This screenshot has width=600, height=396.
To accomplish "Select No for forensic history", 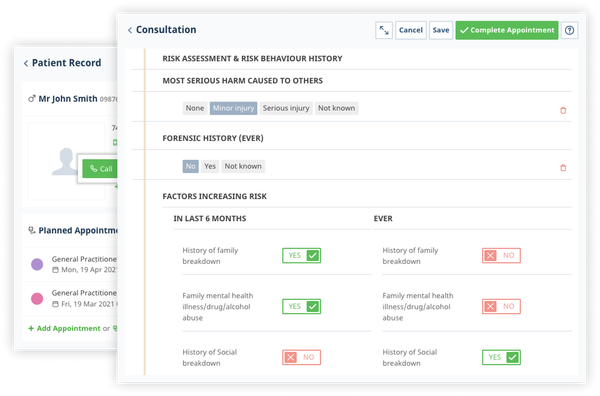I will coord(191,166).
